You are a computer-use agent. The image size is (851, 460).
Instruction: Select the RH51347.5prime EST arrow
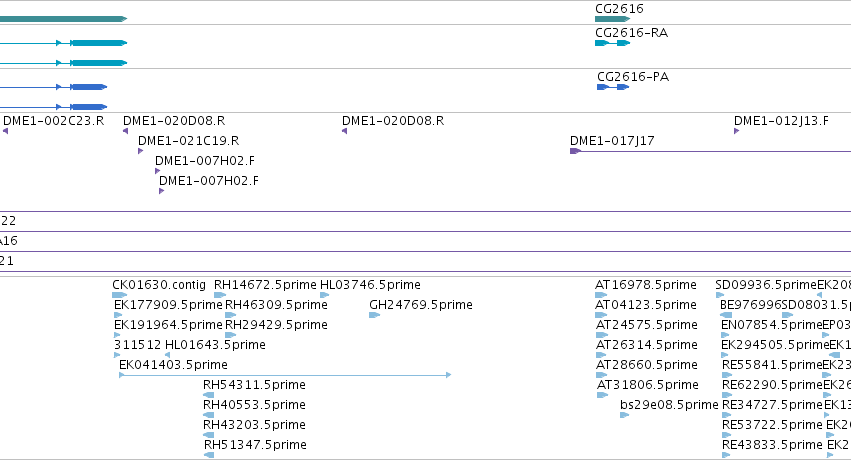coord(209,455)
